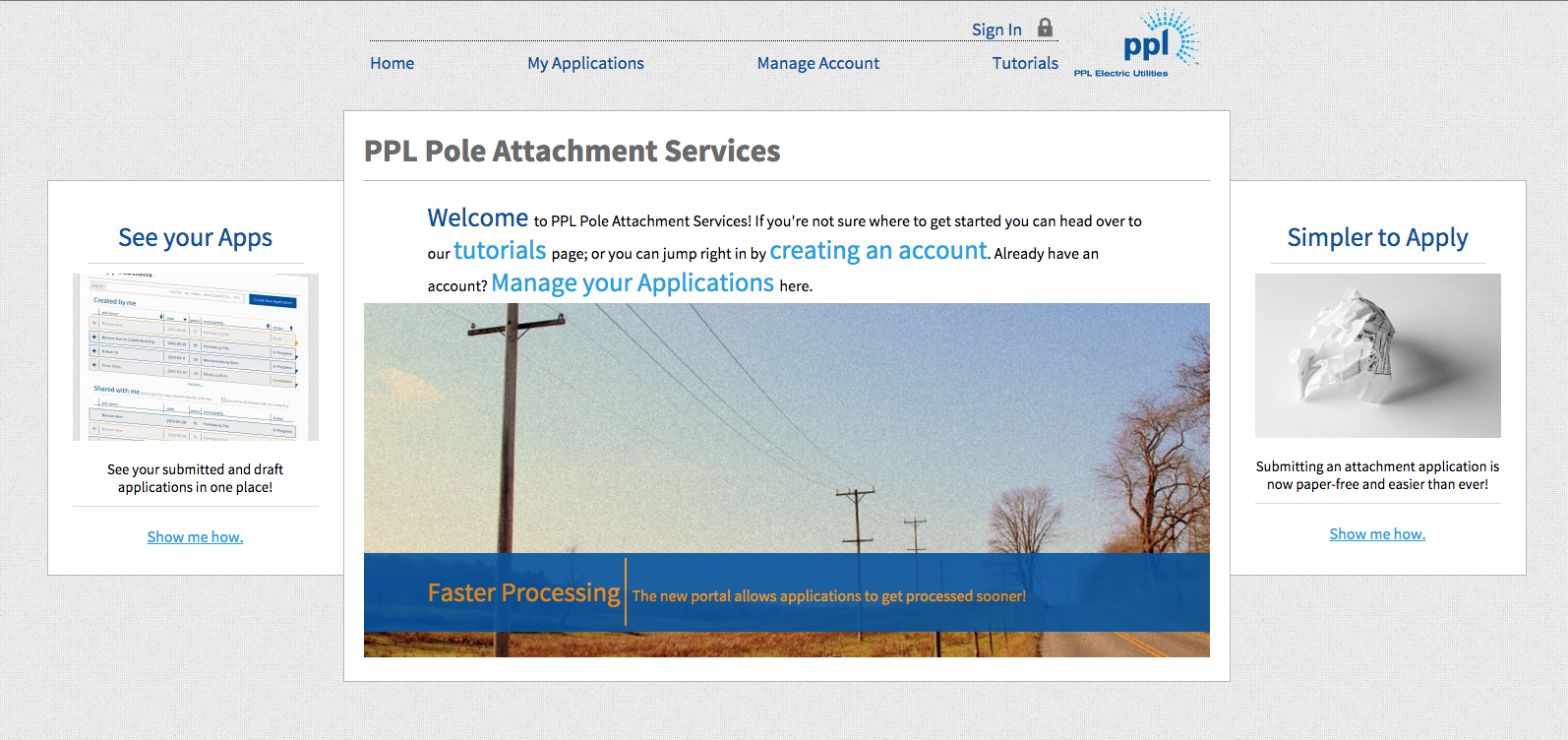Open the Manage your Applications link

(633, 283)
